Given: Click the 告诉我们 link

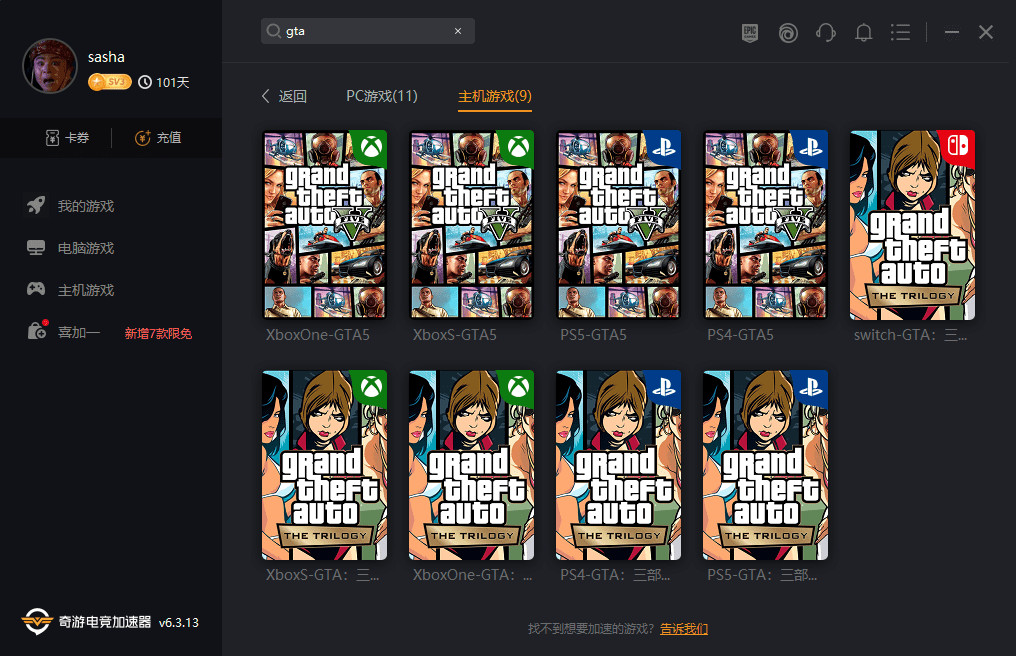Looking at the screenshot, I should [684, 629].
